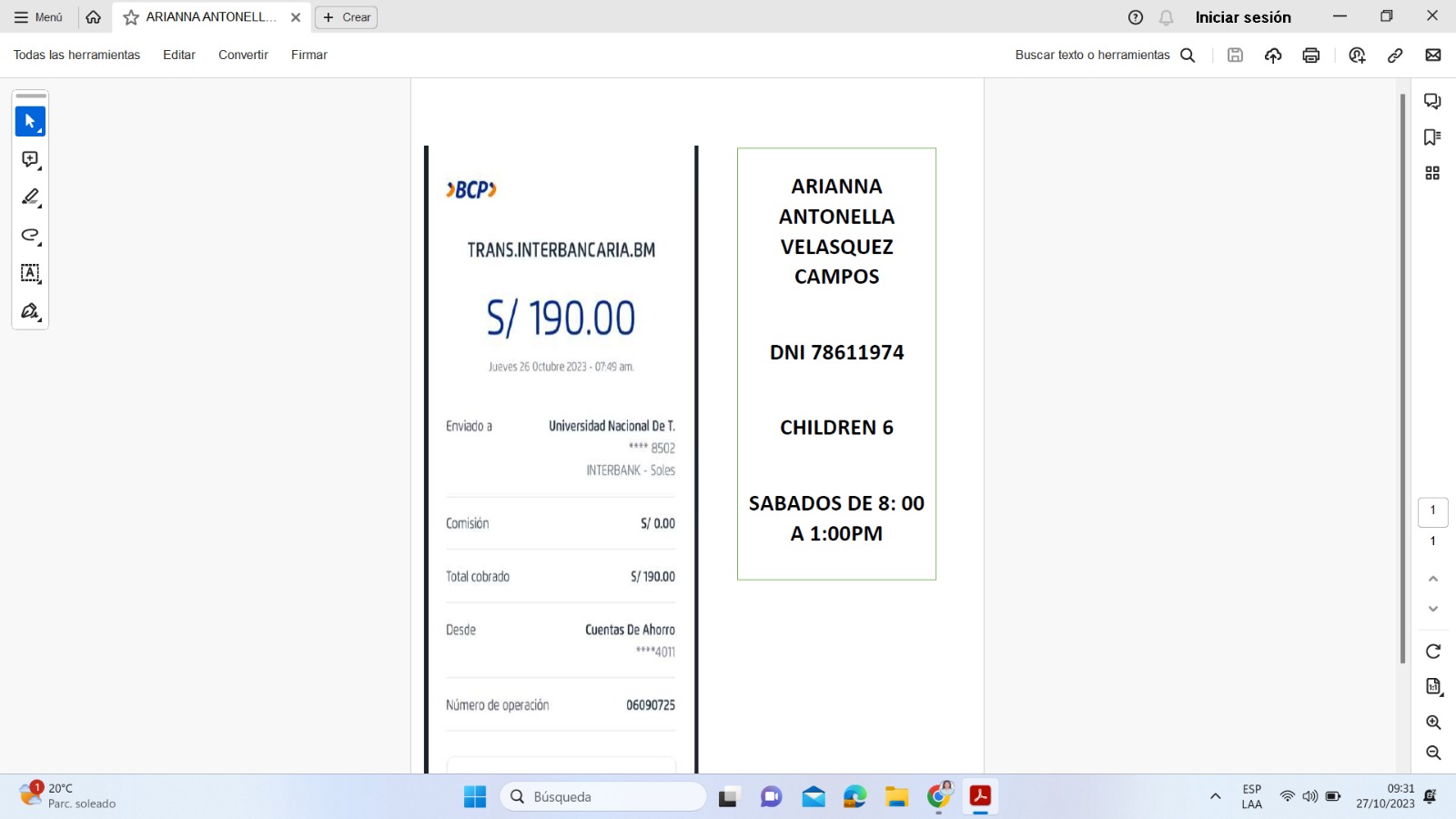Image resolution: width=1456 pixels, height=819 pixels.
Task: Open the Editar menu
Action: point(179,56)
